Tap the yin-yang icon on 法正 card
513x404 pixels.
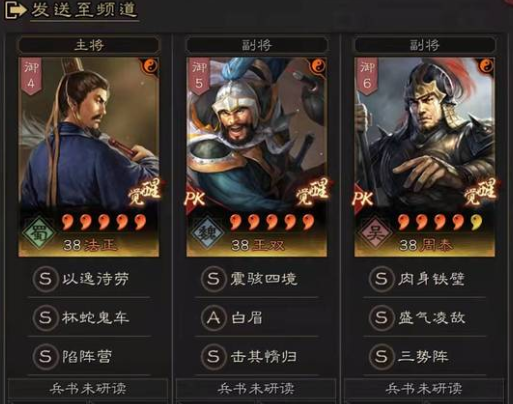coord(151,65)
